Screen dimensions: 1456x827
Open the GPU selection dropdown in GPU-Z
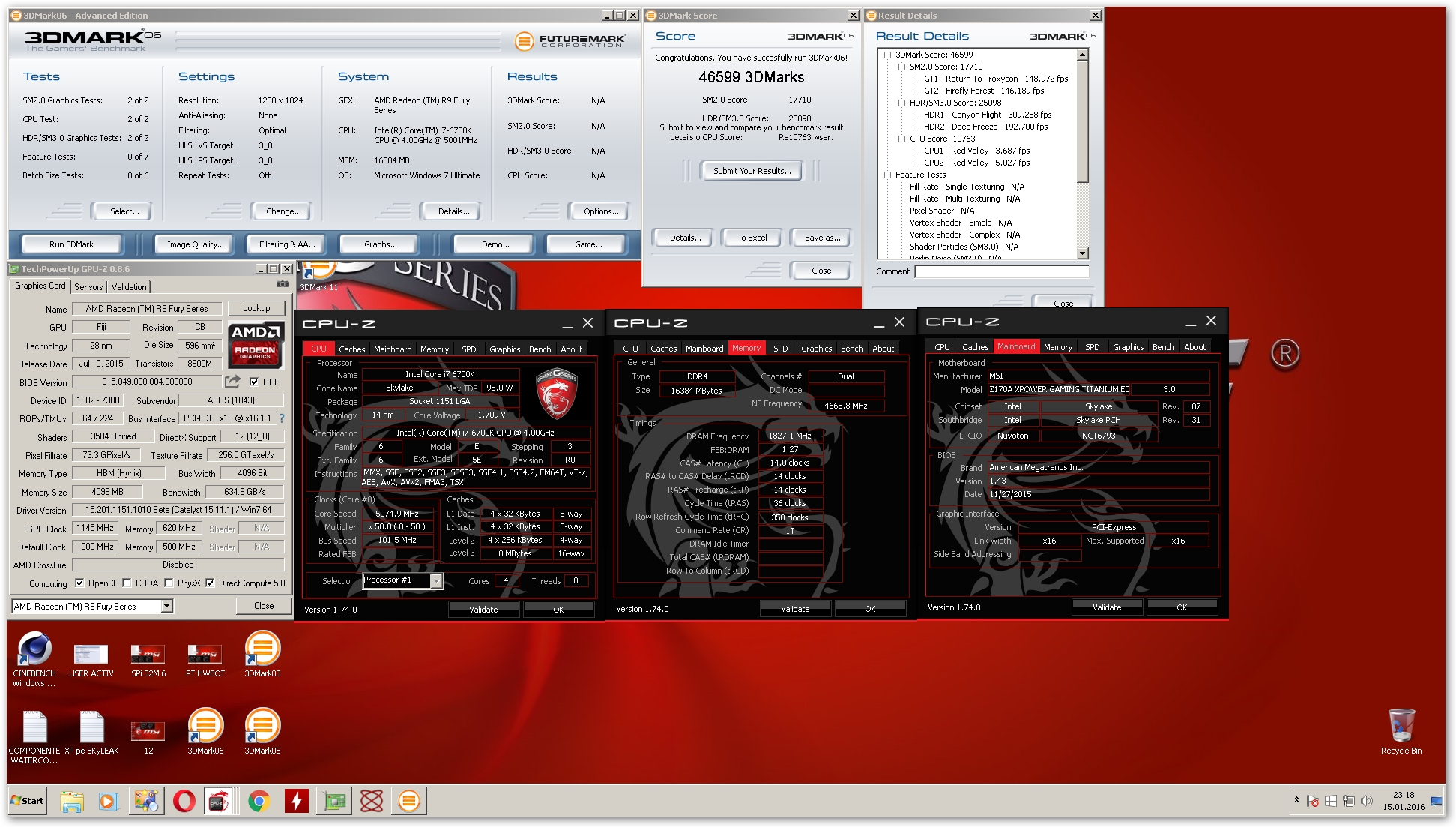pyautogui.click(x=167, y=606)
